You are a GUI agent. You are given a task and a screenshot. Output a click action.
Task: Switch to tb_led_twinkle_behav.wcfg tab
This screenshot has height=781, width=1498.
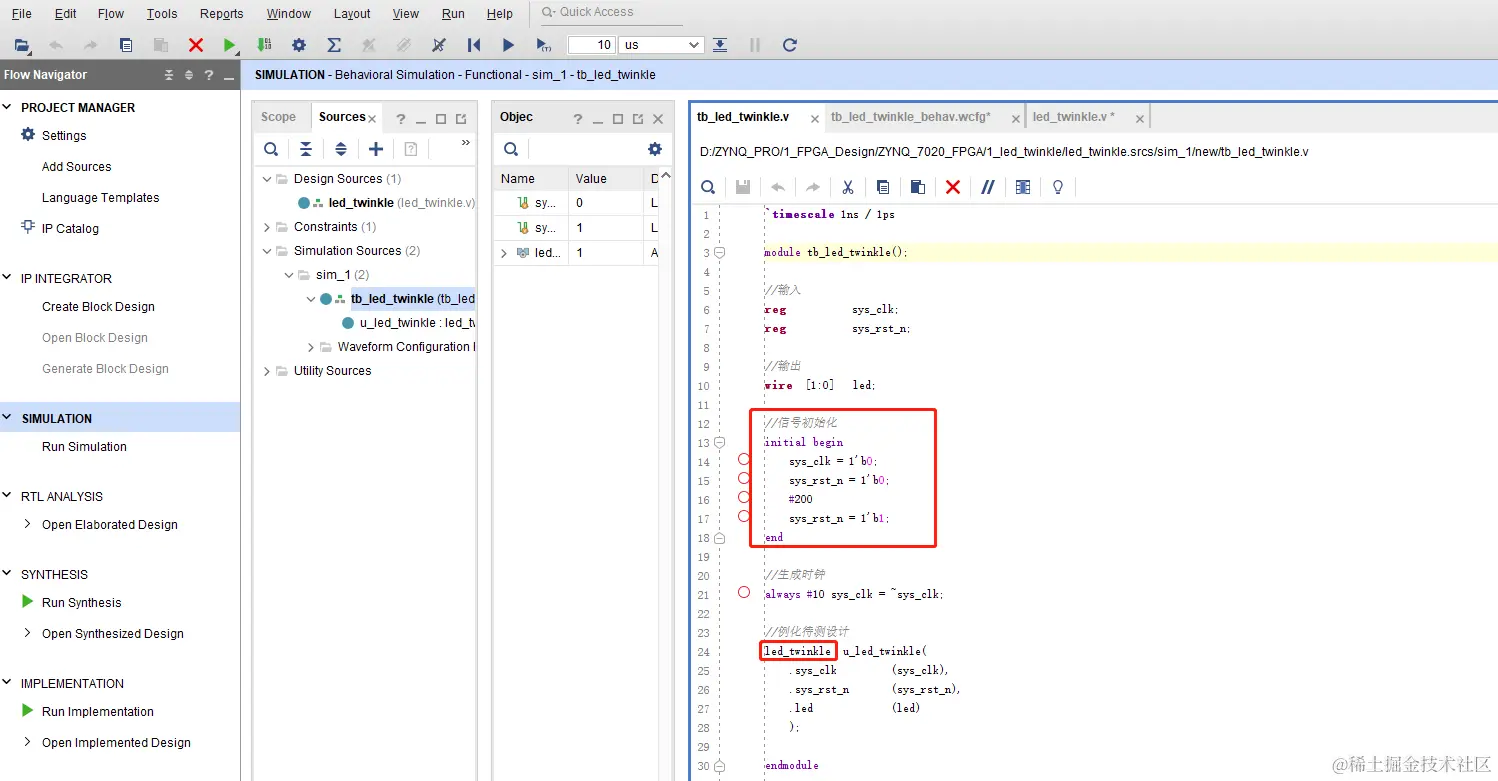point(911,117)
